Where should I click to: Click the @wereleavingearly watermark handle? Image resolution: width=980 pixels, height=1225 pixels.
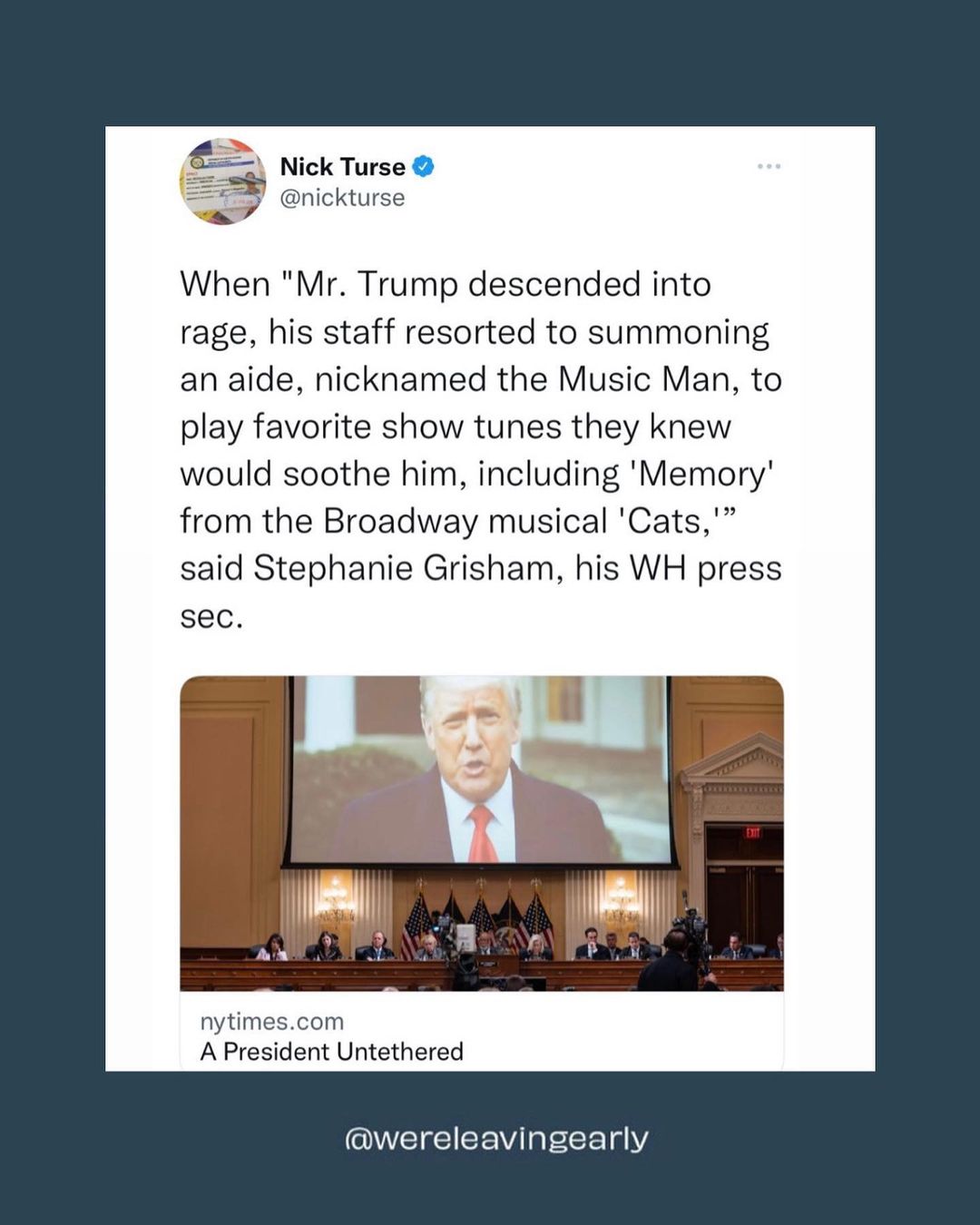pyautogui.click(x=497, y=1138)
